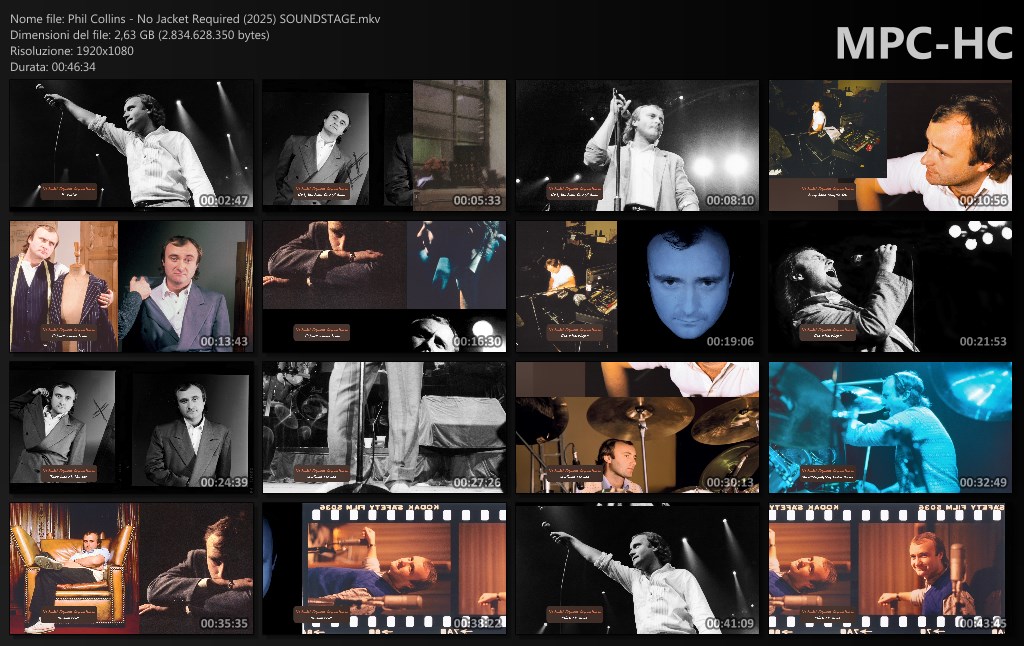Viewport: 1024px width, 646px height.
Task: Click the 'Nome file' line with the SOUNDSTAGE.mkv name
Action: click(x=195, y=19)
